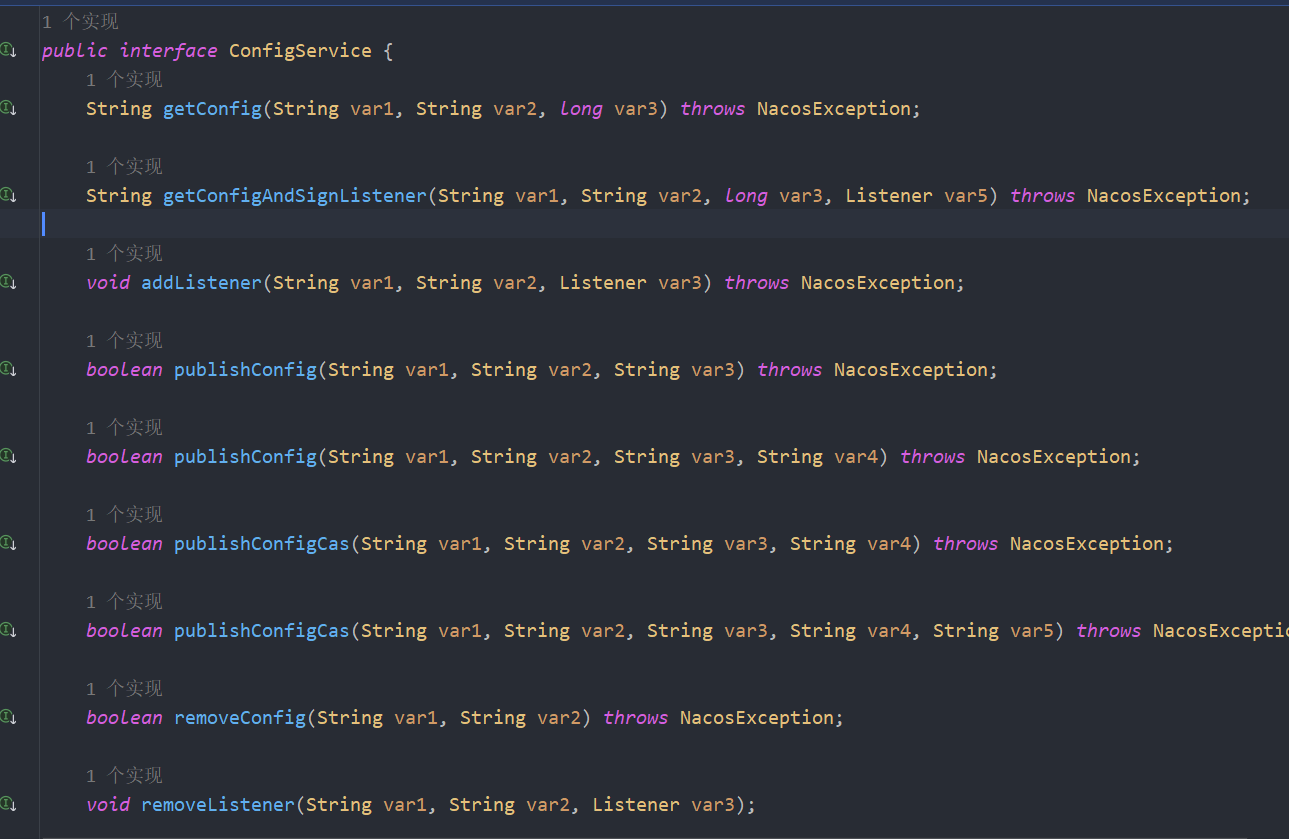The image size is (1289, 839).
Task: Open the '1 个实现' hint above ConfigService
Action: 80,22
